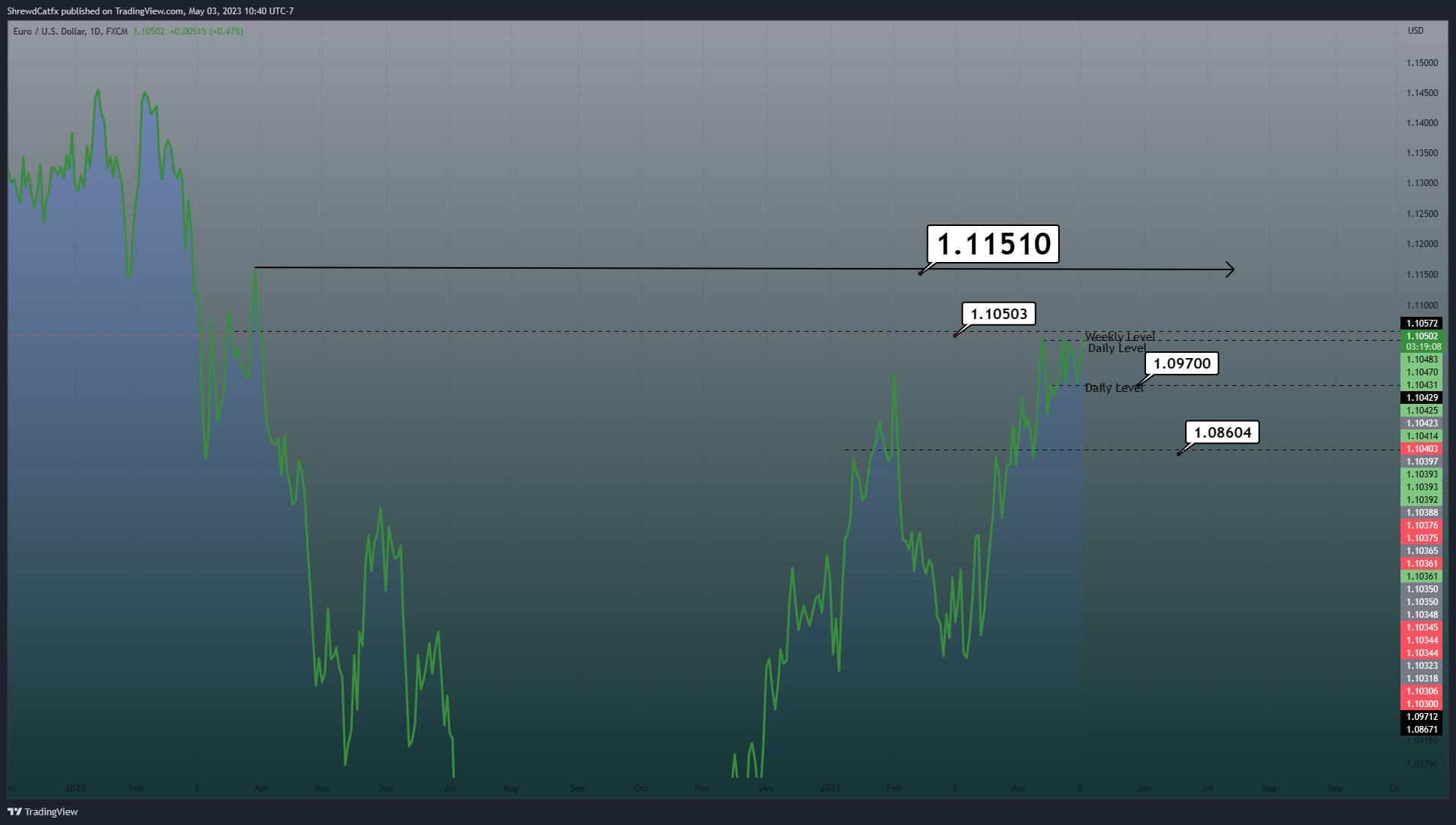
Task: Click the 1.10470 price tag
Action: pos(1421,372)
